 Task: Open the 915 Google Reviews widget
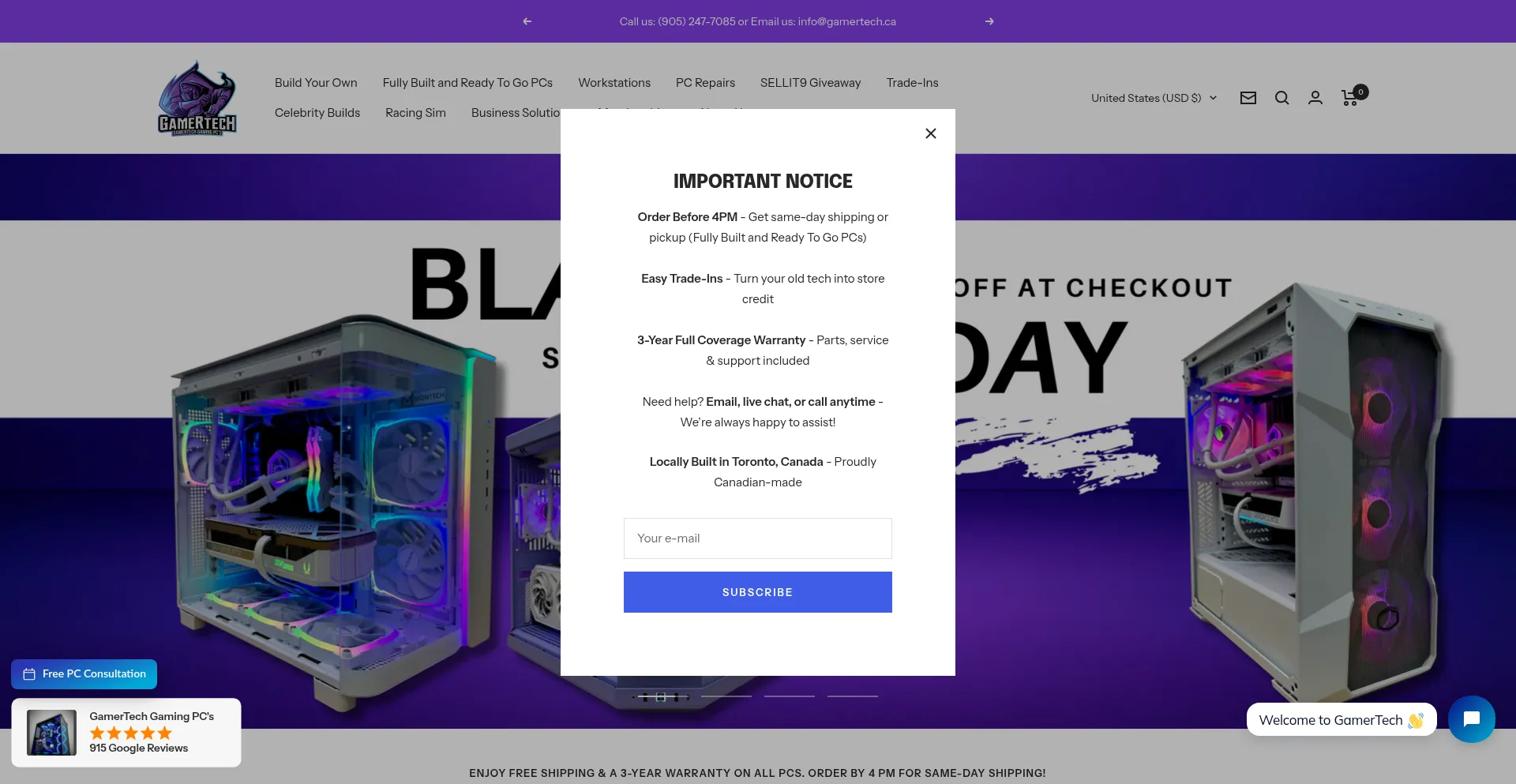[126, 733]
